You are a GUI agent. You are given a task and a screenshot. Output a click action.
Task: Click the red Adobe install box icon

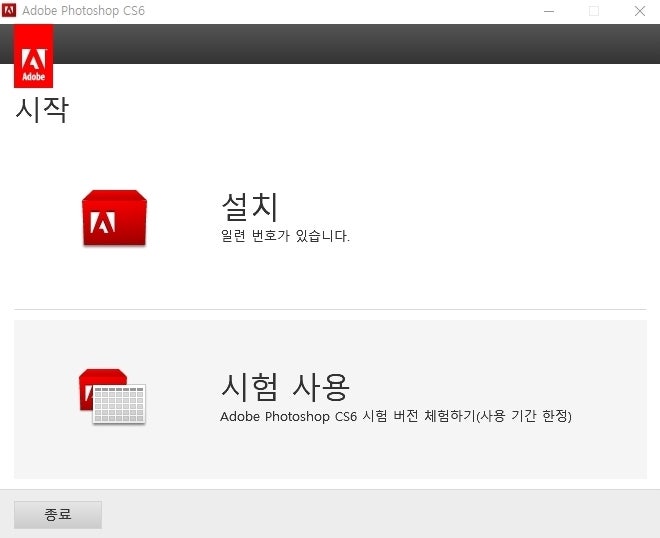[x=114, y=218]
